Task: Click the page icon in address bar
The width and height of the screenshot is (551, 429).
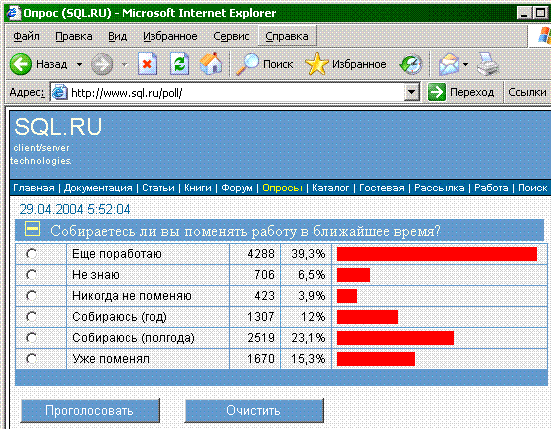Action: click(x=60, y=92)
